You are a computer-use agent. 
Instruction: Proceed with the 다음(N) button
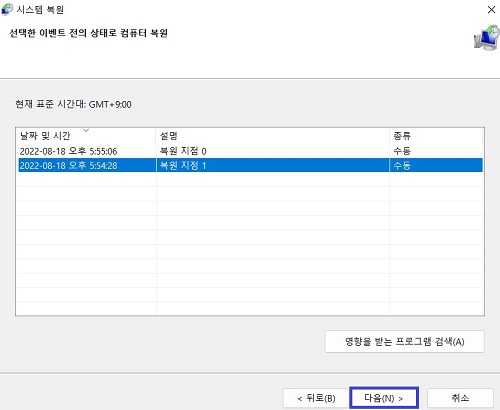click(384, 398)
